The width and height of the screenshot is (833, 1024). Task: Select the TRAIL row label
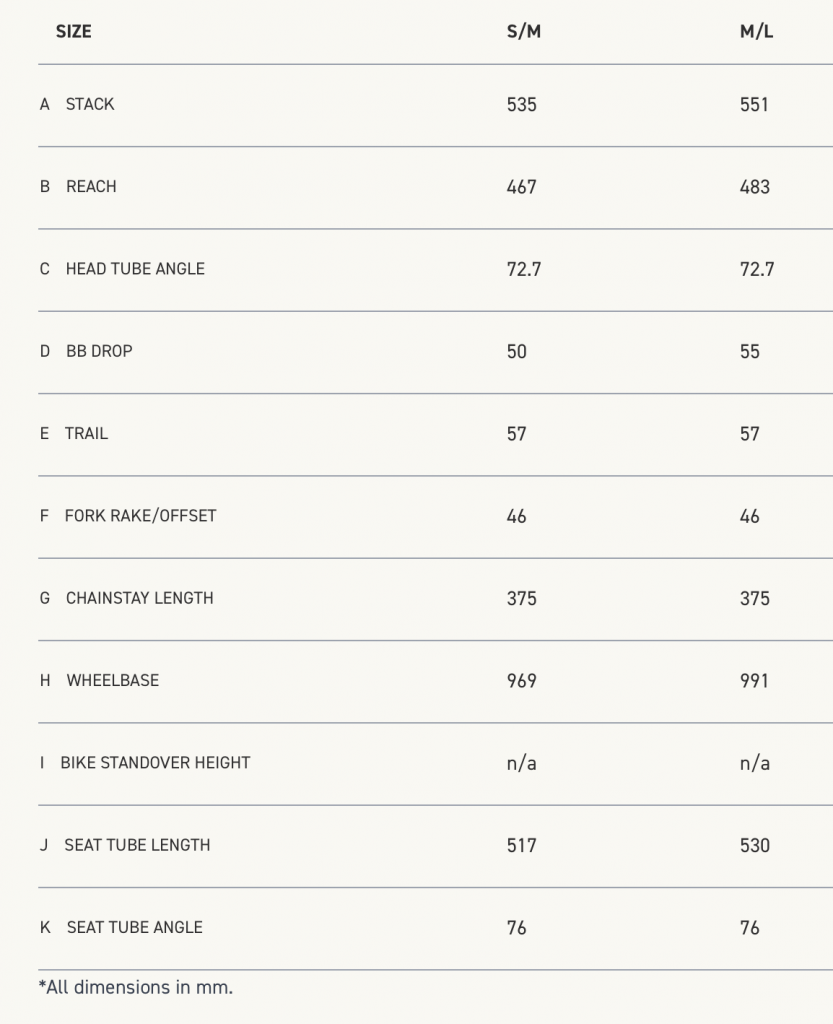pos(86,434)
